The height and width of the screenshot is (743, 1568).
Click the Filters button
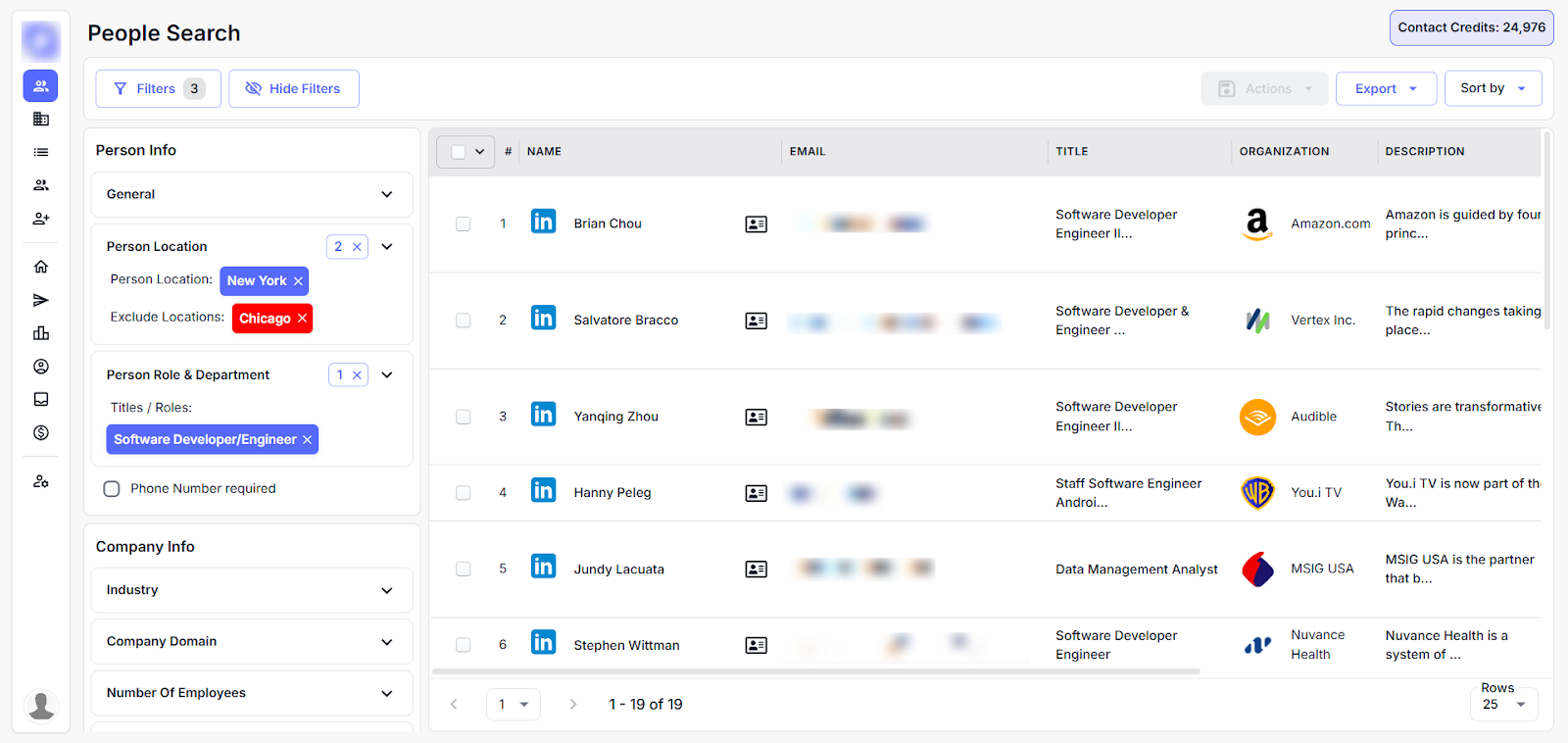point(157,88)
